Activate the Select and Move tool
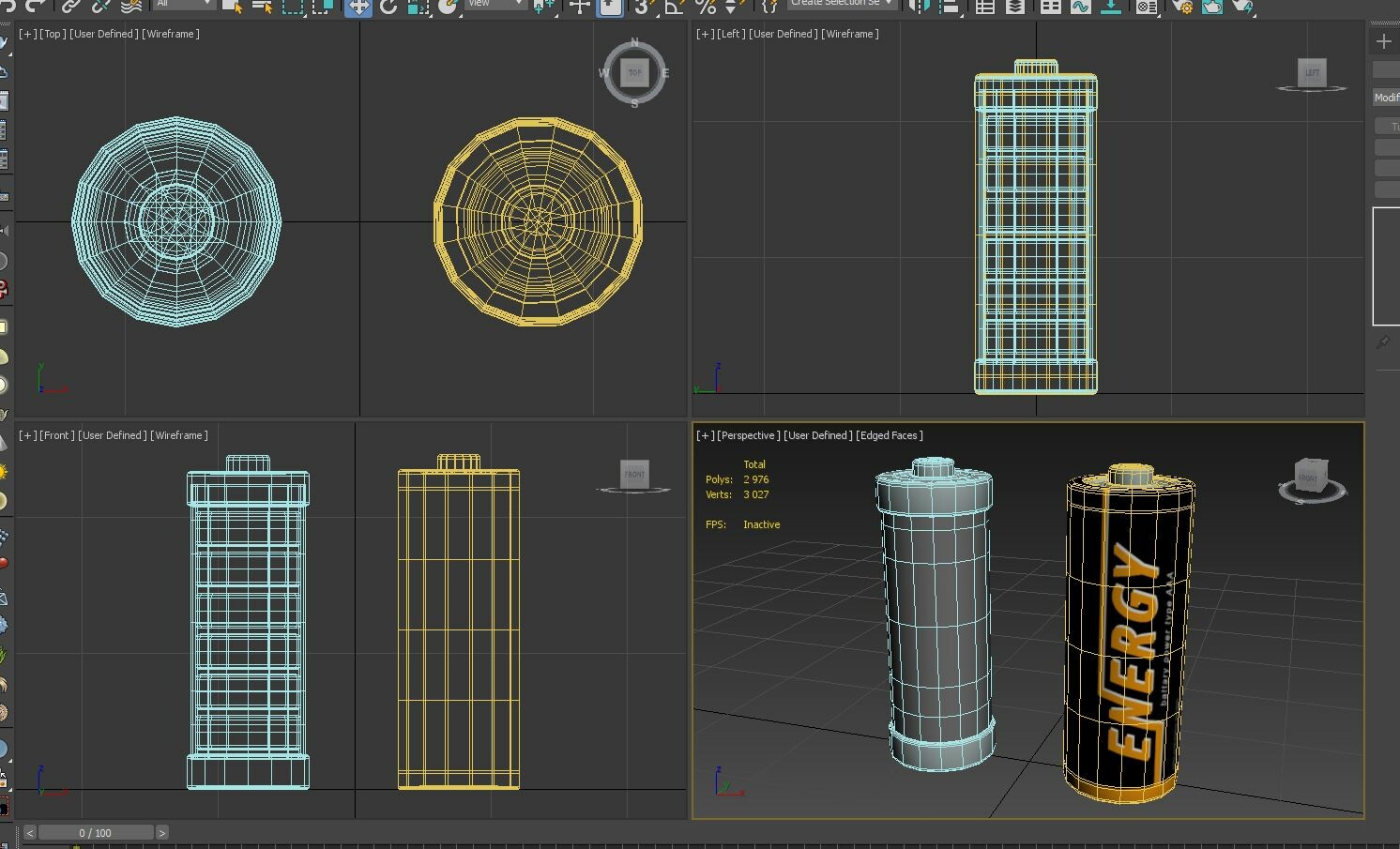Viewport: 1400px width, 849px height. [358, 7]
